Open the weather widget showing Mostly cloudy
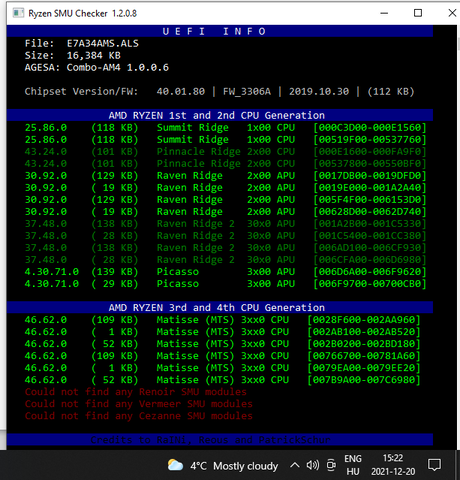Viewport: 460px width, 480px height. click(223, 466)
